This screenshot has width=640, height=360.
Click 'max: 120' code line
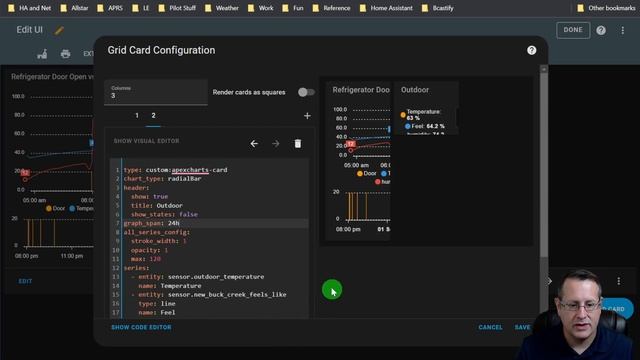pyautogui.click(x=146, y=259)
